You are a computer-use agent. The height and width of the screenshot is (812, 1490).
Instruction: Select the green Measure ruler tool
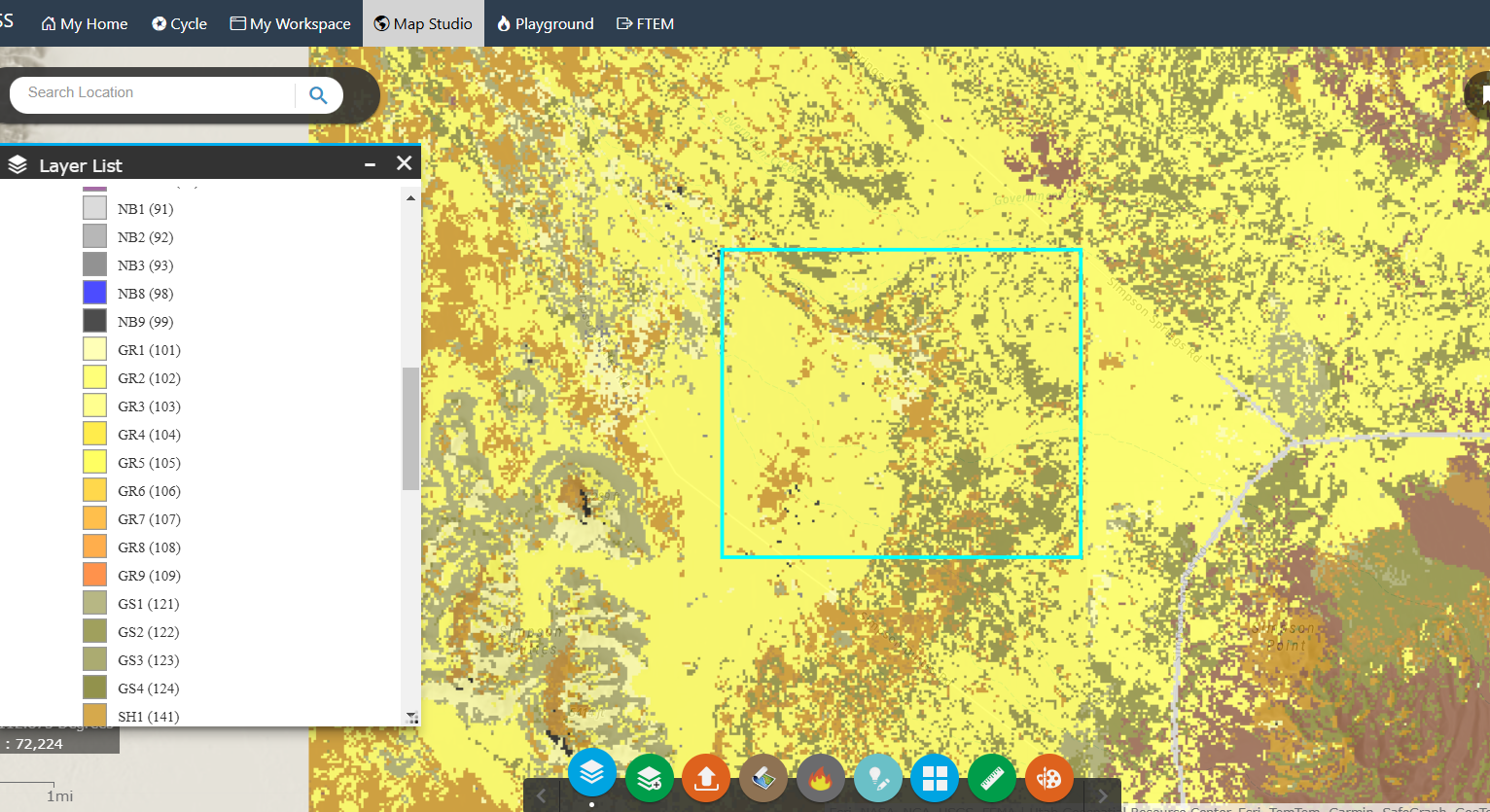coord(991,778)
